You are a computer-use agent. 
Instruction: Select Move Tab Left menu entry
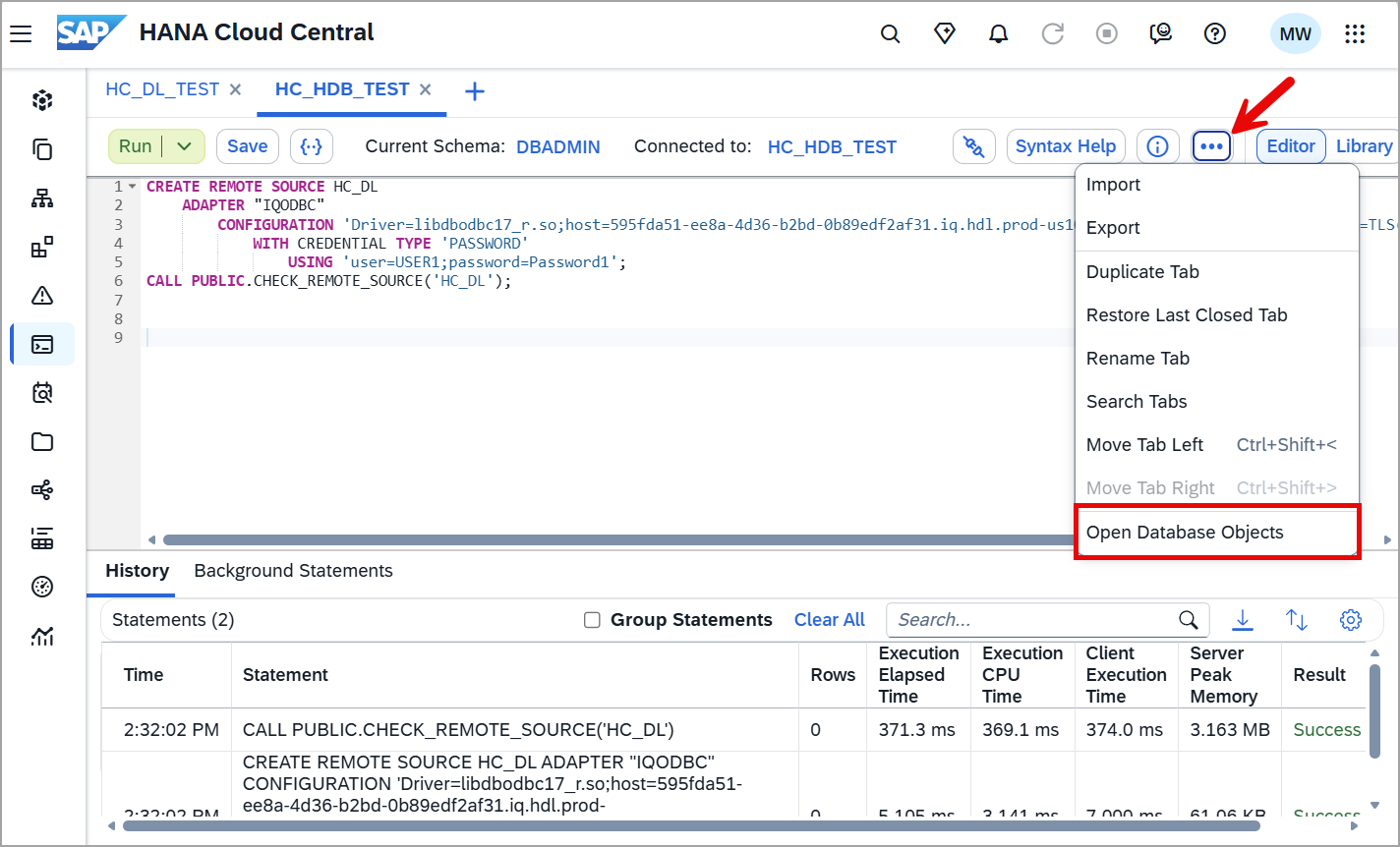[x=1217, y=445]
